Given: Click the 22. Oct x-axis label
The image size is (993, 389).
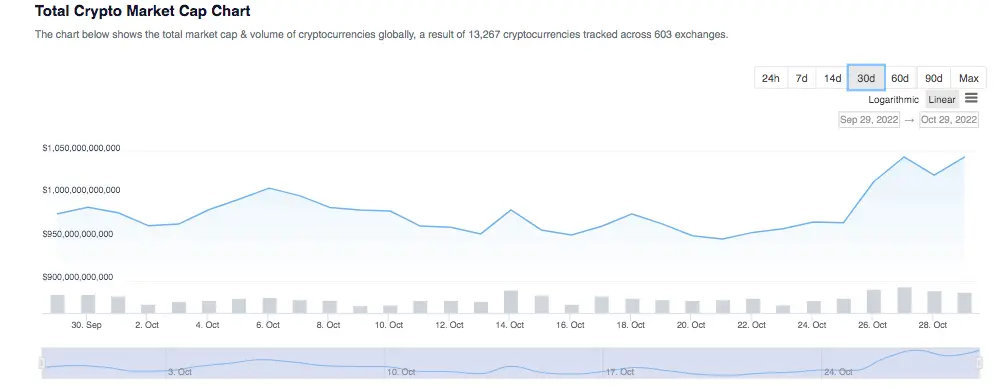Looking at the screenshot, I should coord(752,325).
